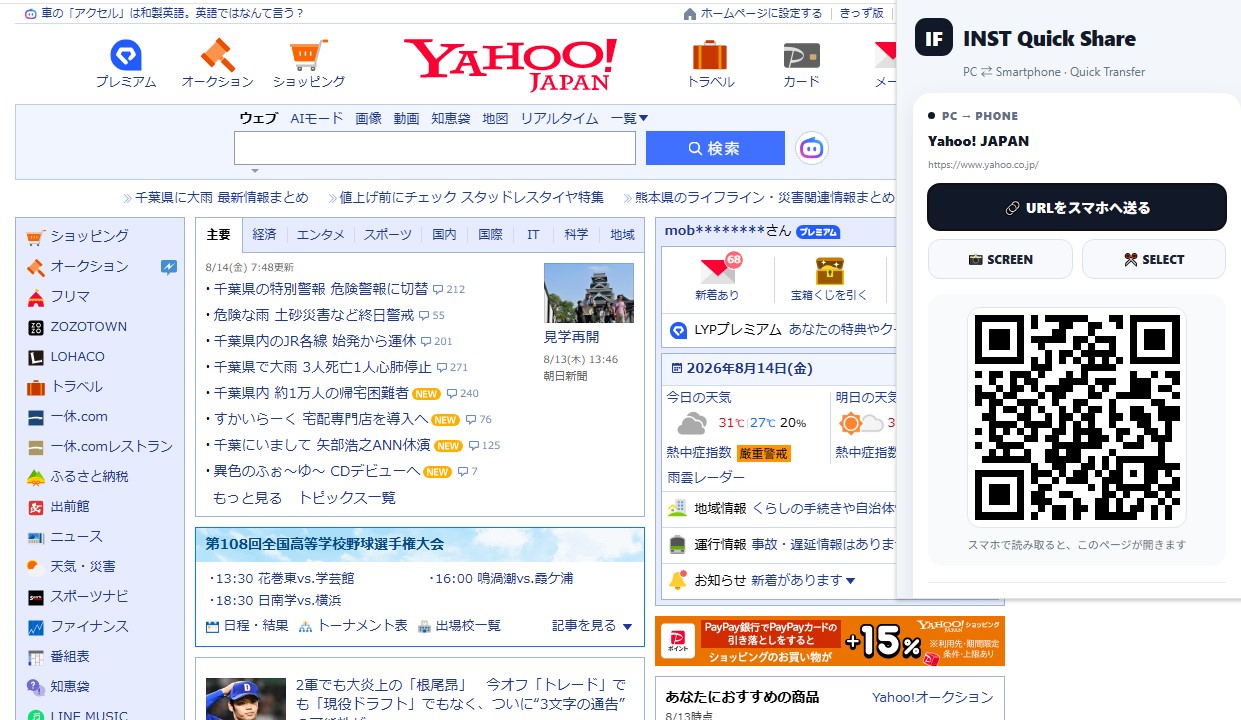Click the treasure chest lottery icon
This screenshot has width=1241, height=720.
click(829, 270)
